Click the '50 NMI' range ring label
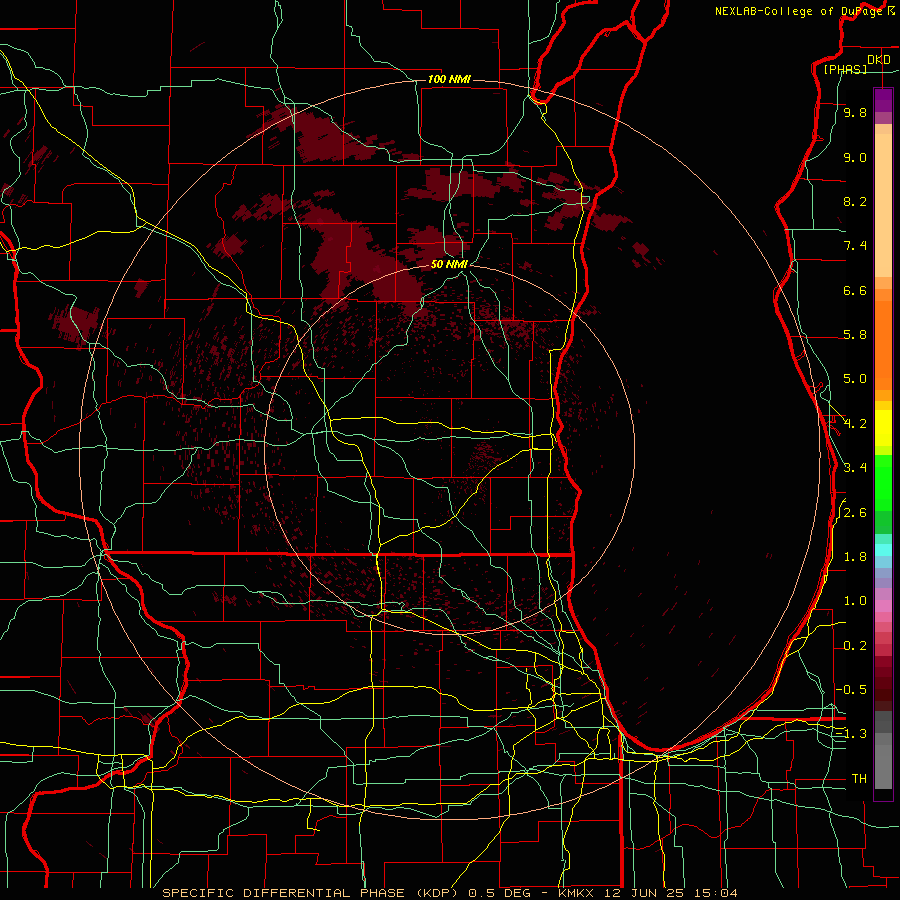900x900 pixels. pos(449,264)
